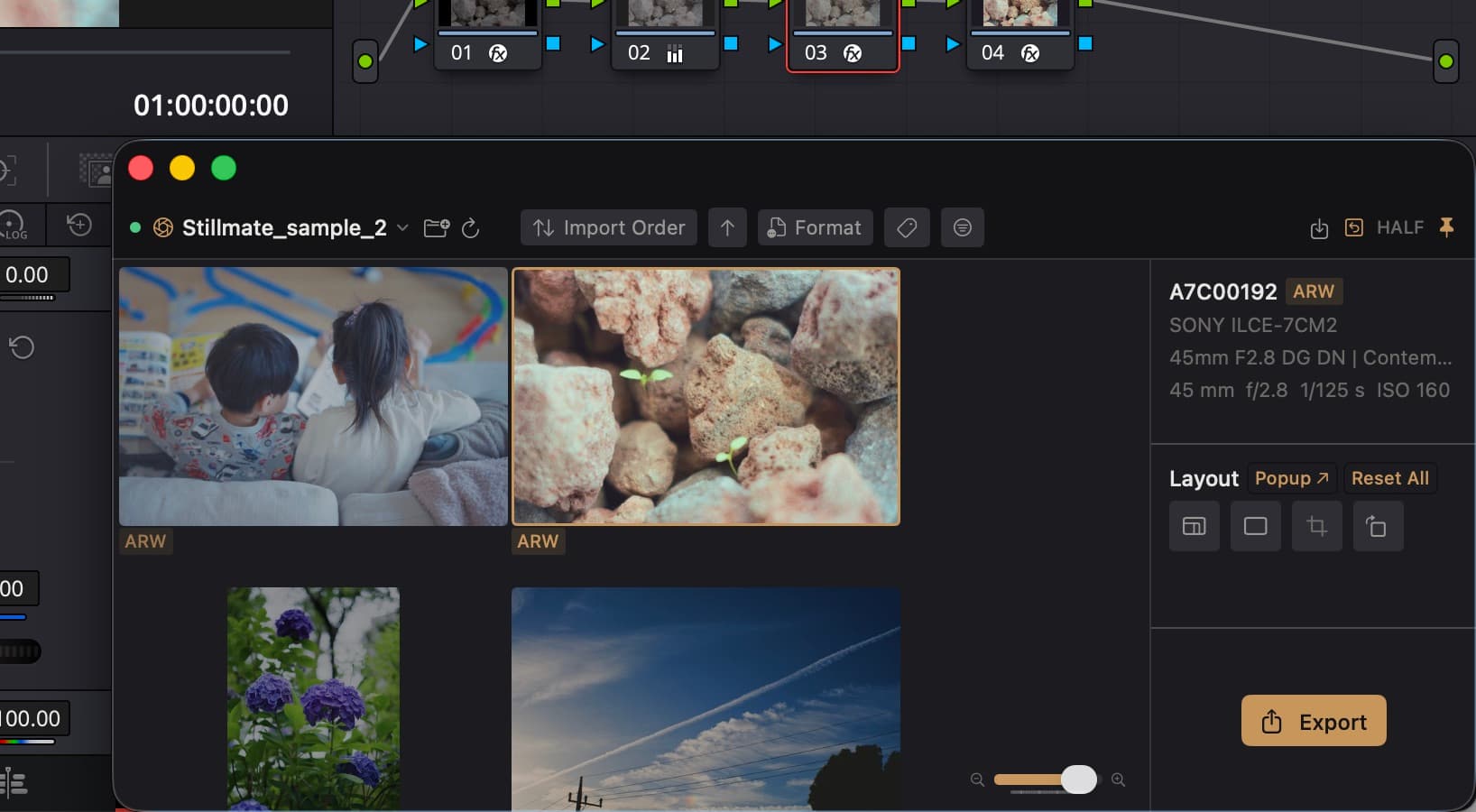Click the Reset All button
The width and height of the screenshot is (1476, 812).
point(1389,478)
